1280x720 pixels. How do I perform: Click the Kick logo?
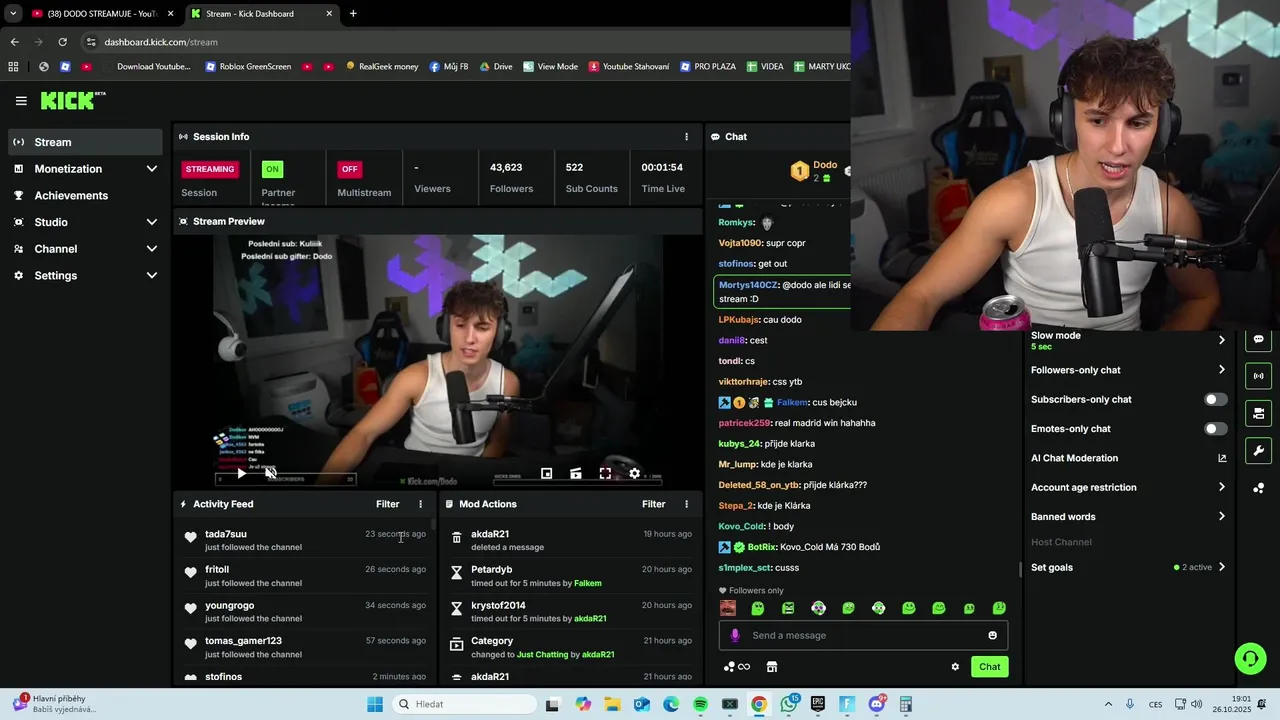coord(72,100)
